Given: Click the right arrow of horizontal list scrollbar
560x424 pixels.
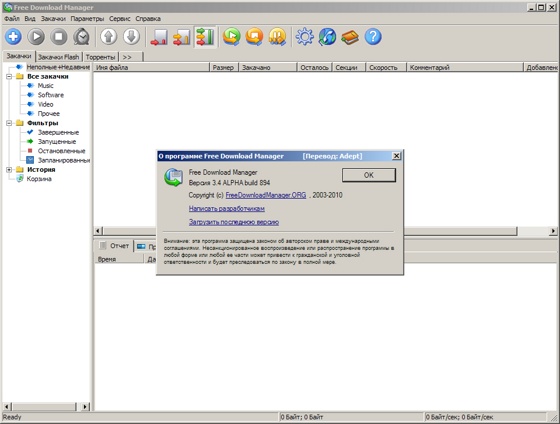Looking at the screenshot, I should [x=553, y=231].
